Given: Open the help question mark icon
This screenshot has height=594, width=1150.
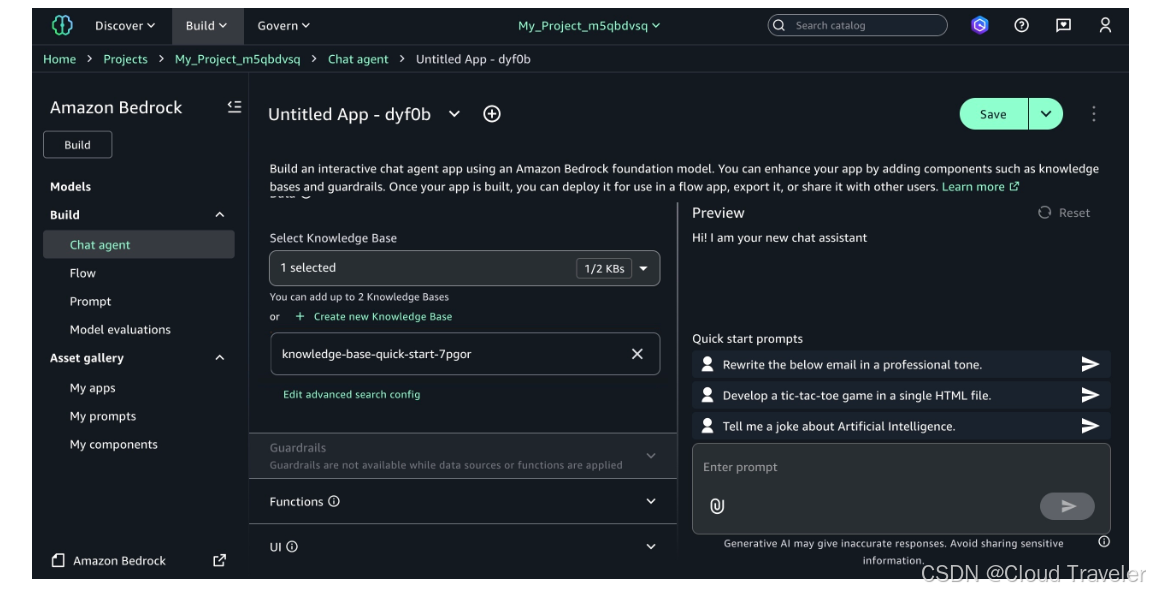Looking at the screenshot, I should coord(1021,26).
